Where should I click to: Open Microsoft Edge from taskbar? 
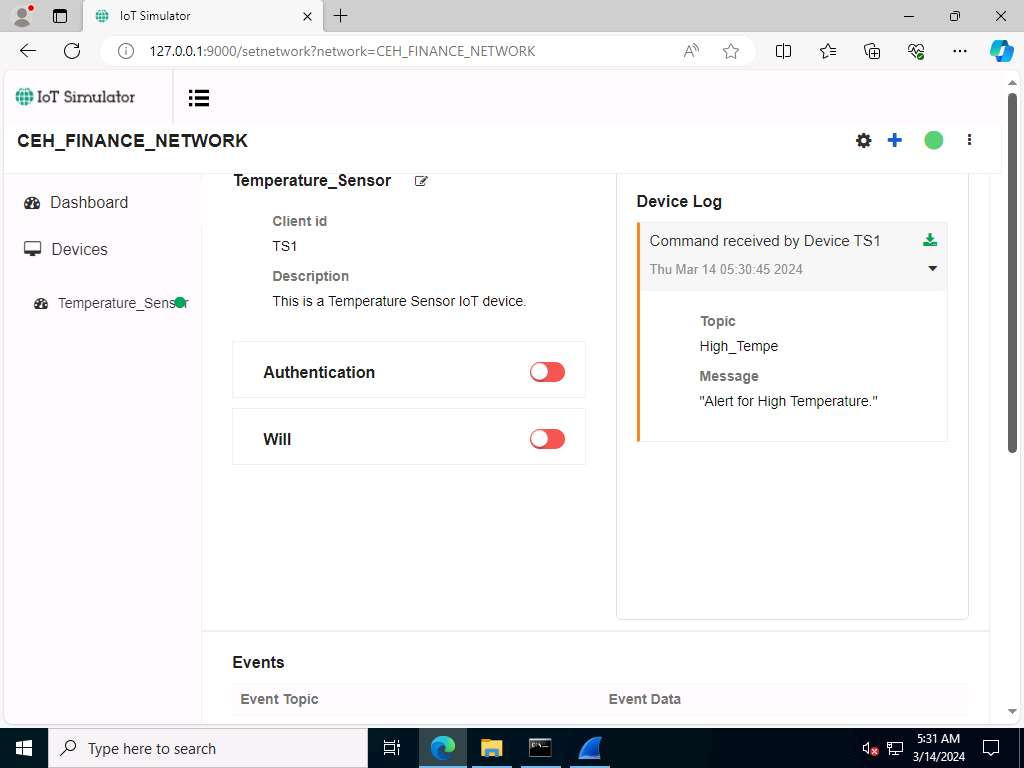tap(442, 748)
